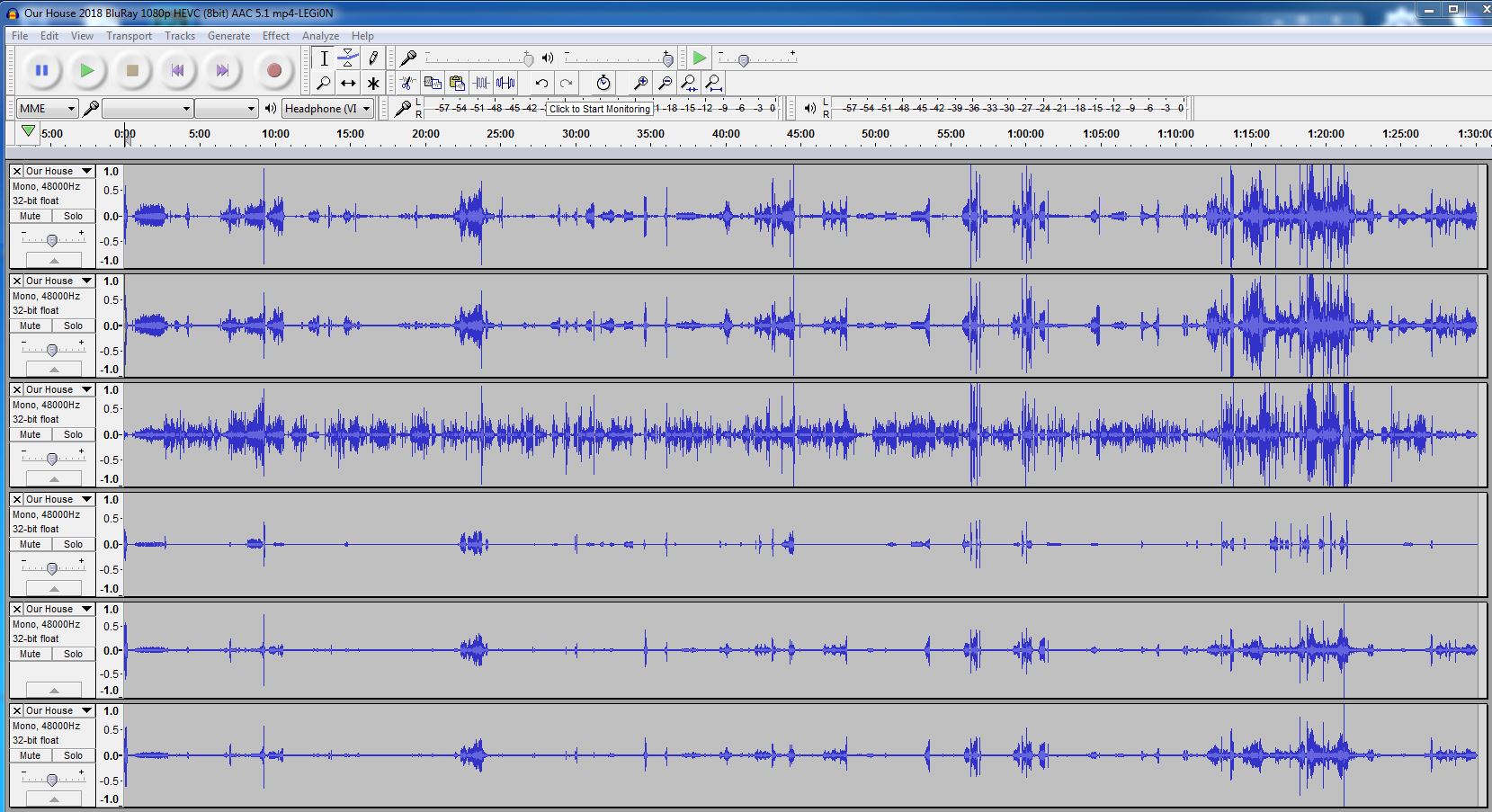Solo the third Our House track
The width and height of the screenshot is (1492, 812).
(73, 434)
